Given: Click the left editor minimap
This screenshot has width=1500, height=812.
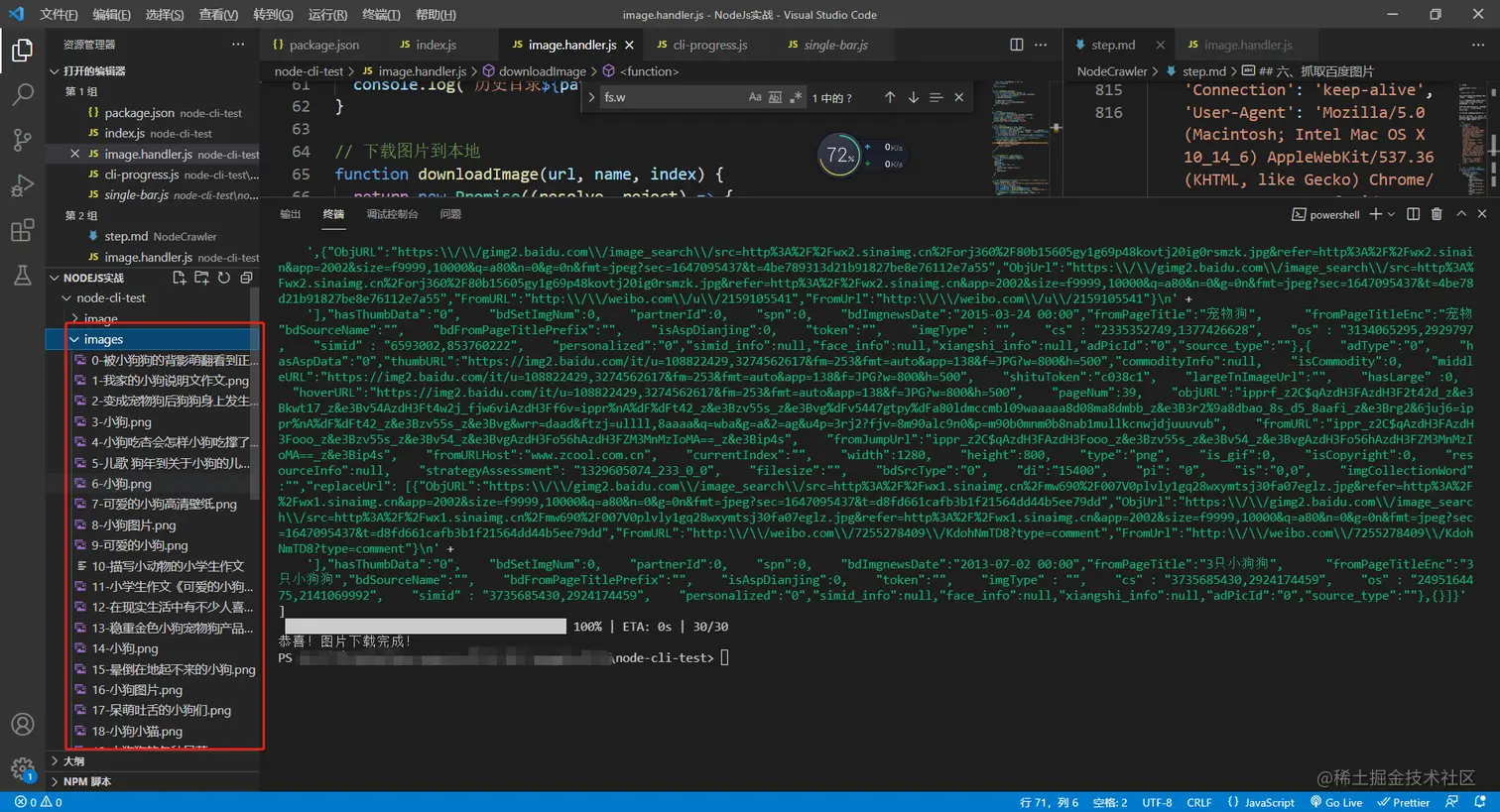Looking at the screenshot, I should 1019,139.
